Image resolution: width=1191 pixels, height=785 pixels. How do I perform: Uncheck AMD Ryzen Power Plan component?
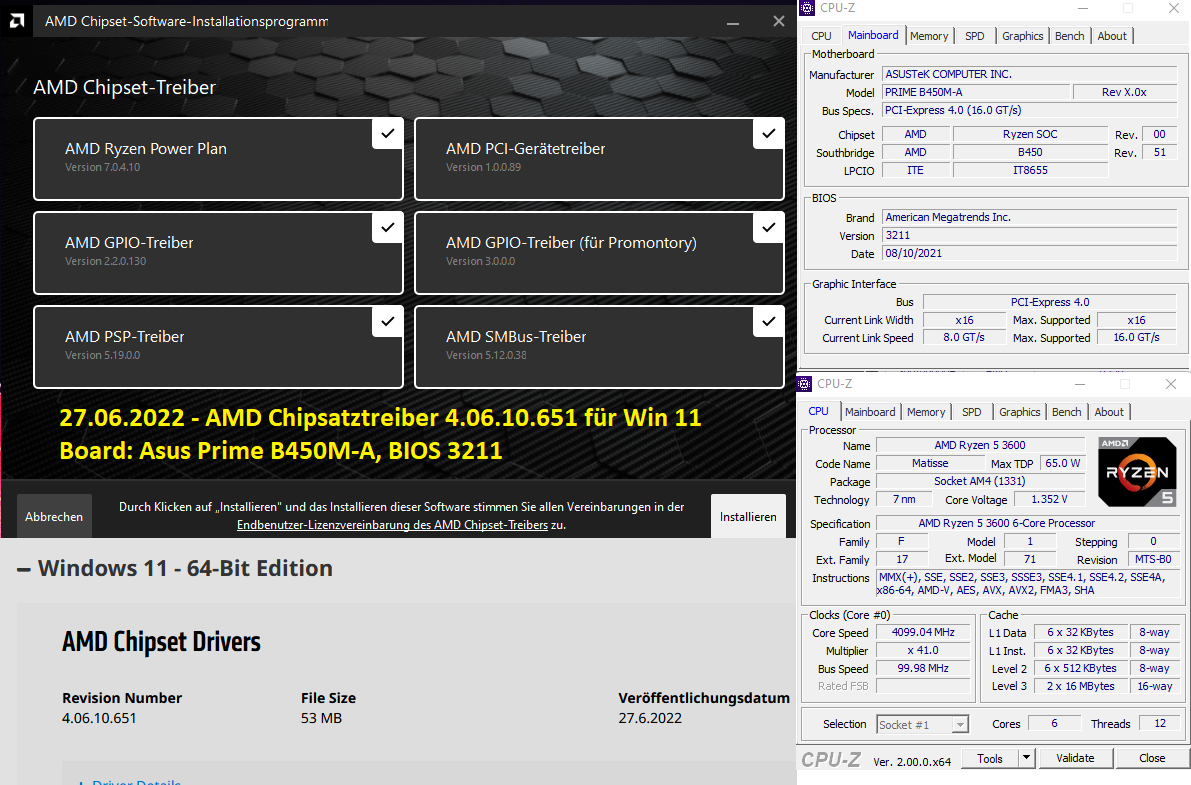387,134
